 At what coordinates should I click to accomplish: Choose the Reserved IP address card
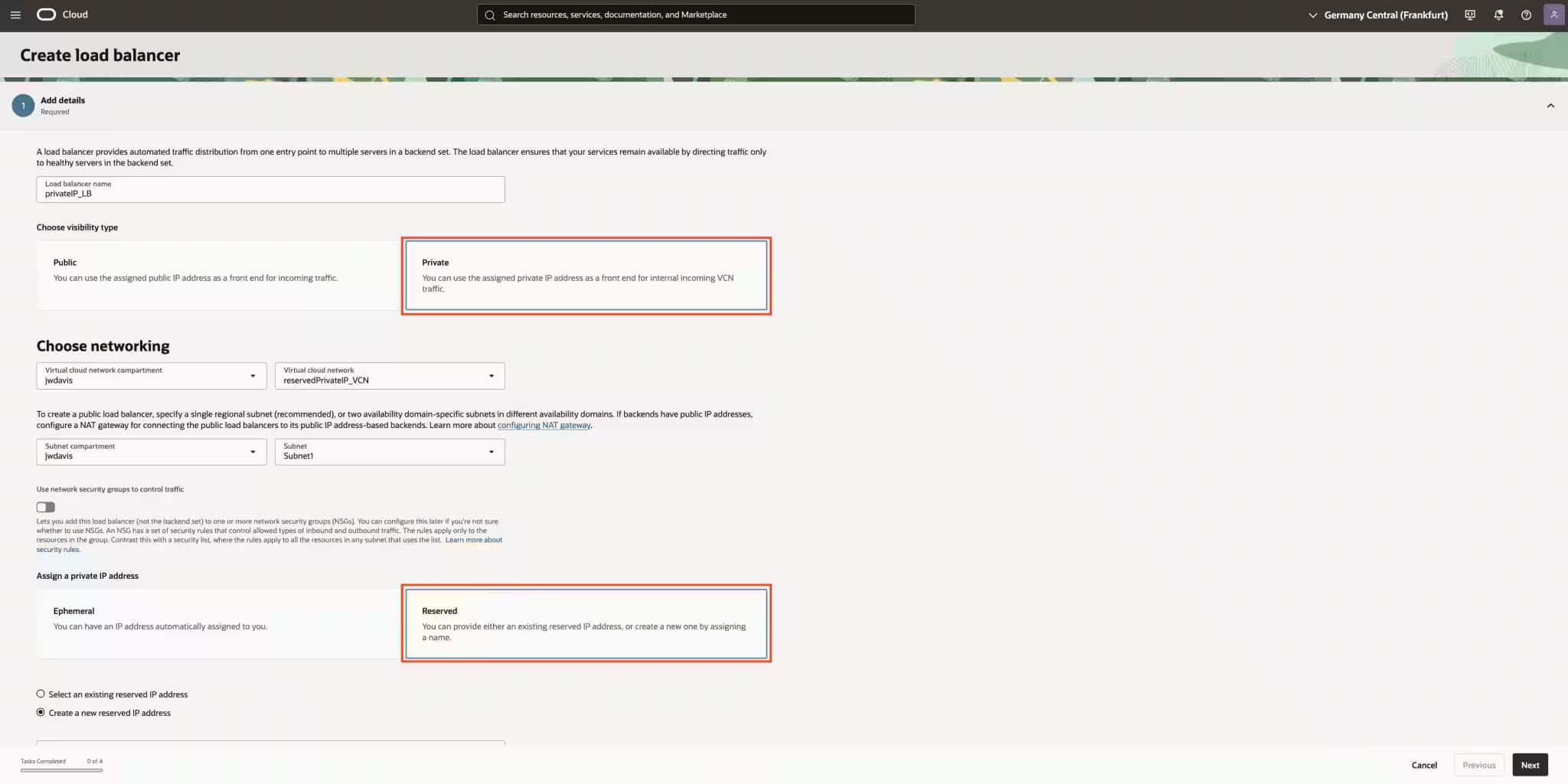tap(586, 623)
